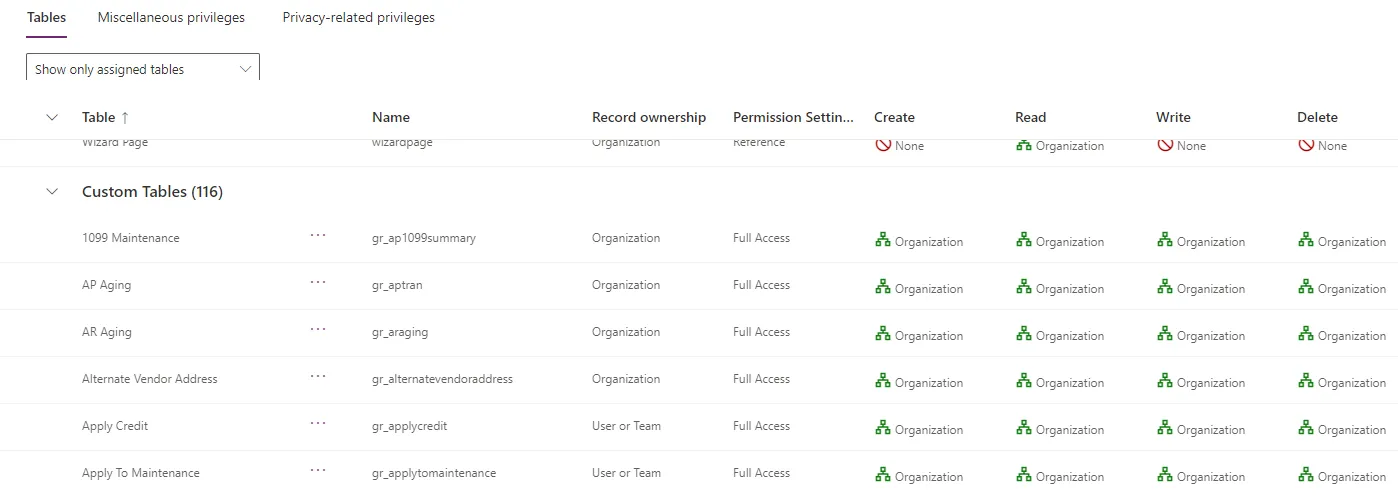Change Write privilege for Apply Credit
This screenshot has width=1398, height=496.
[x=1201, y=428]
